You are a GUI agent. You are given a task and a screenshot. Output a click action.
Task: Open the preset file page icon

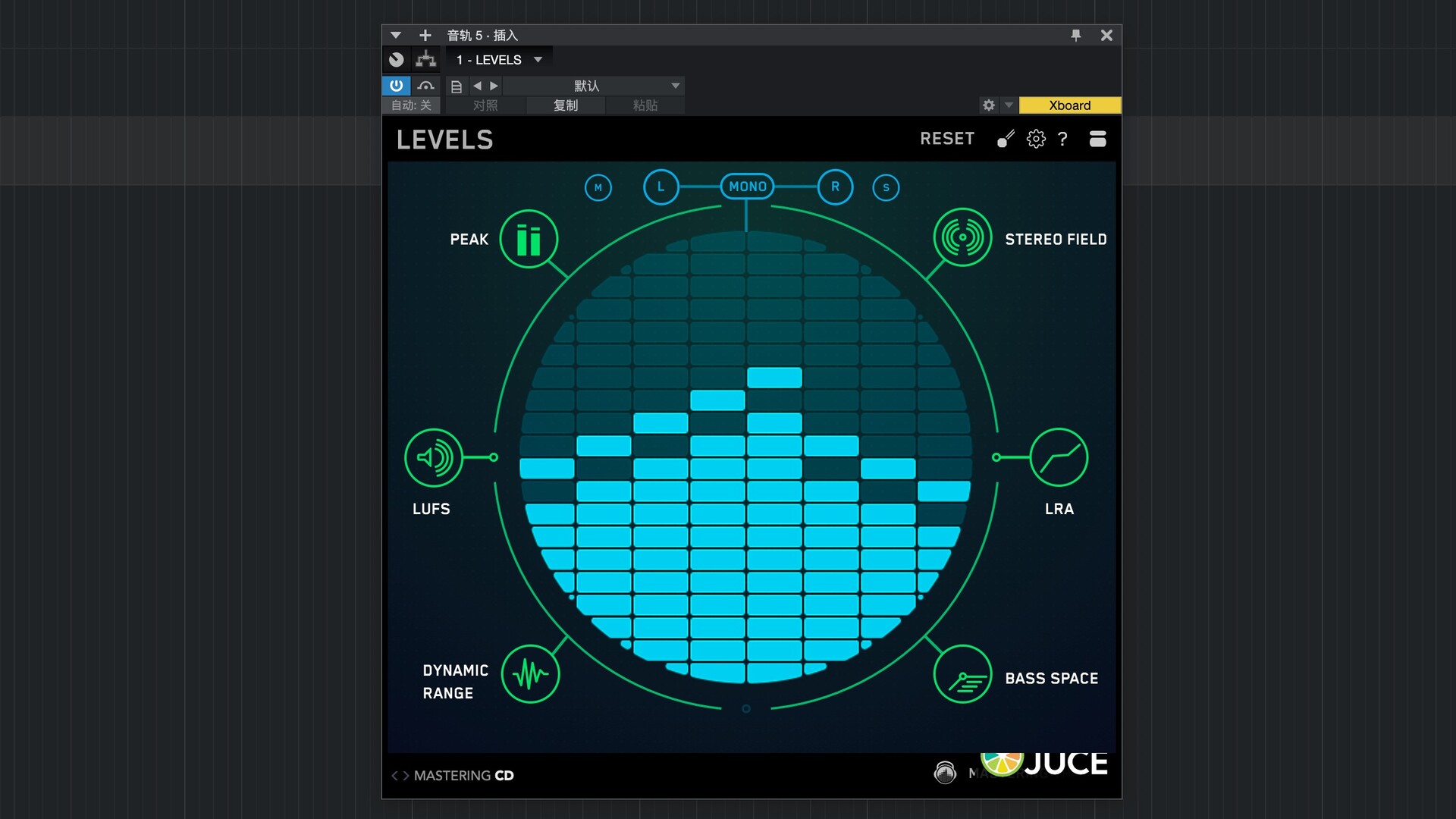(456, 86)
